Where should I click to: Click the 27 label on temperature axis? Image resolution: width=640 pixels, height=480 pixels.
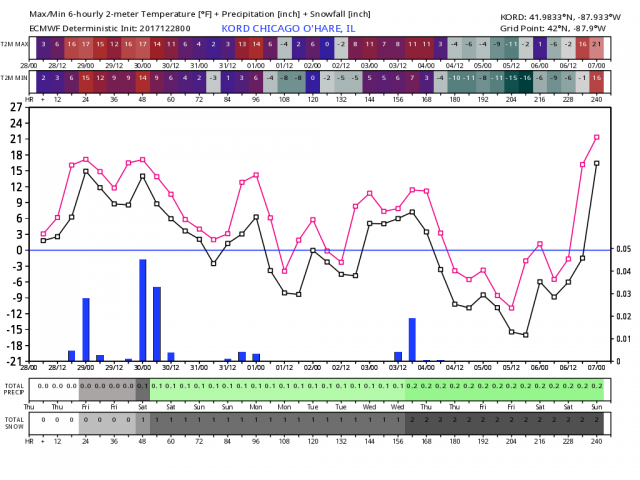17,106
